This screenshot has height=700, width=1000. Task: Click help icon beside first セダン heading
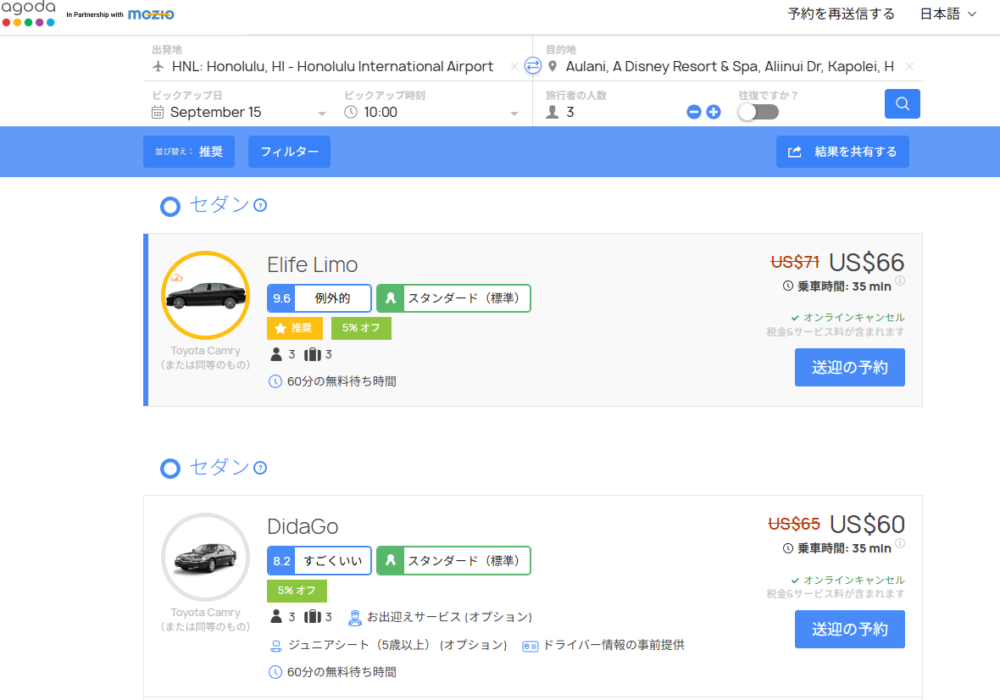click(260, 206)
